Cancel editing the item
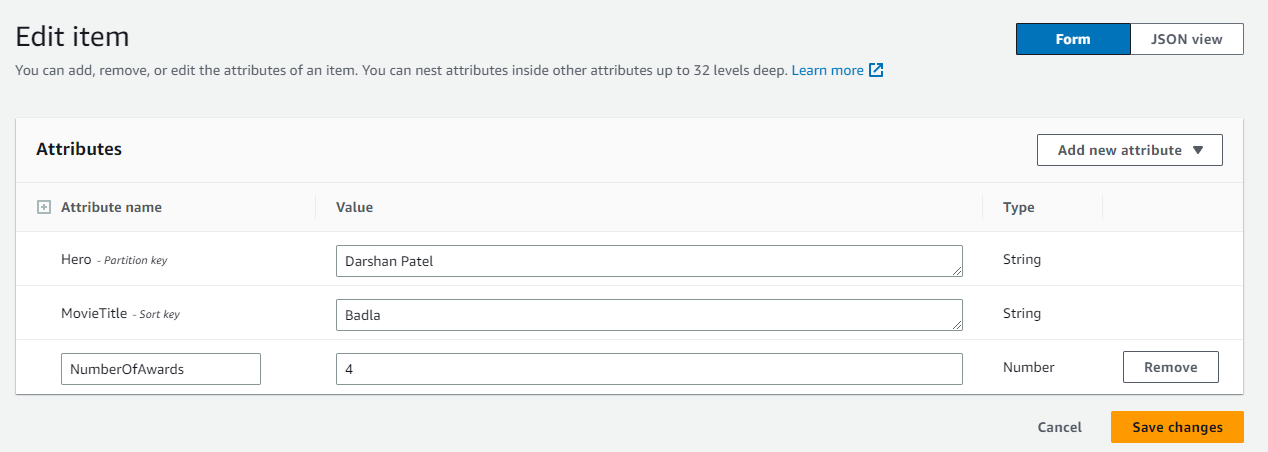 pyautogui.click(x=1059, y=427)
